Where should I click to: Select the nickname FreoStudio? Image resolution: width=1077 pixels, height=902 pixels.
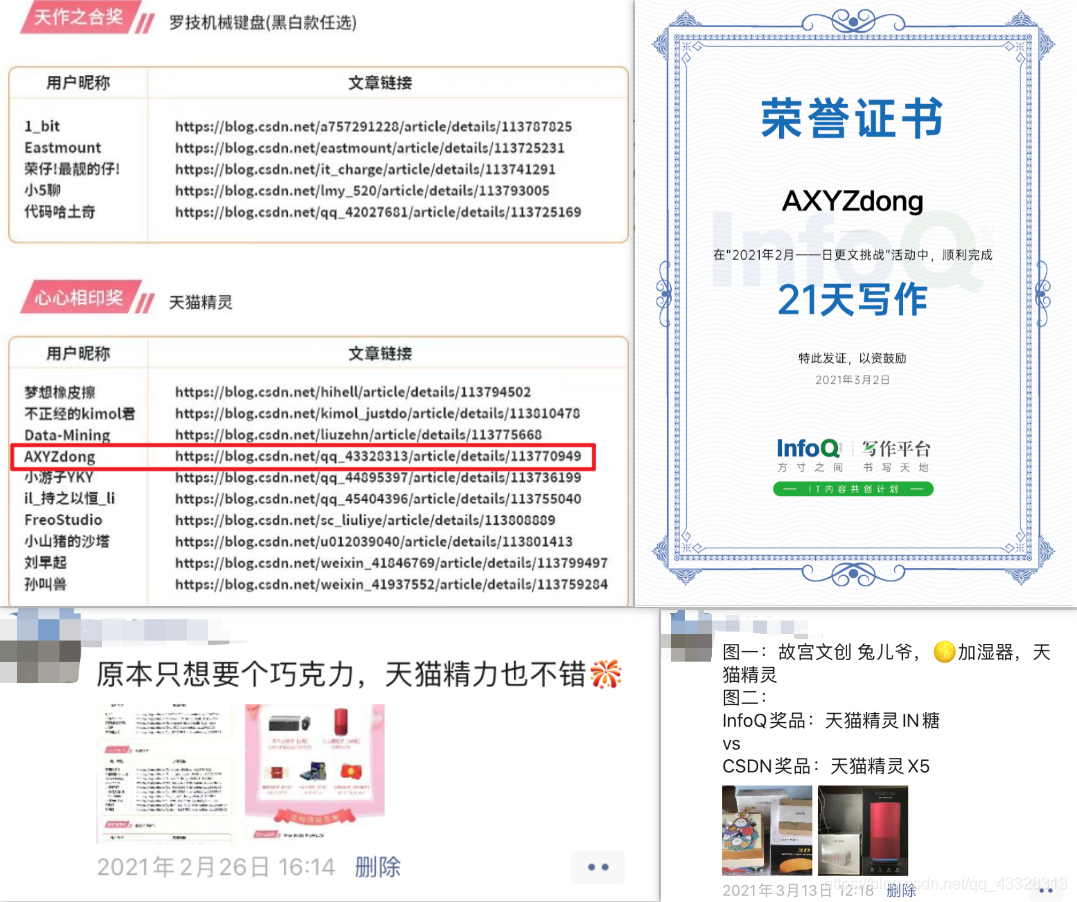tap(63, 519)
